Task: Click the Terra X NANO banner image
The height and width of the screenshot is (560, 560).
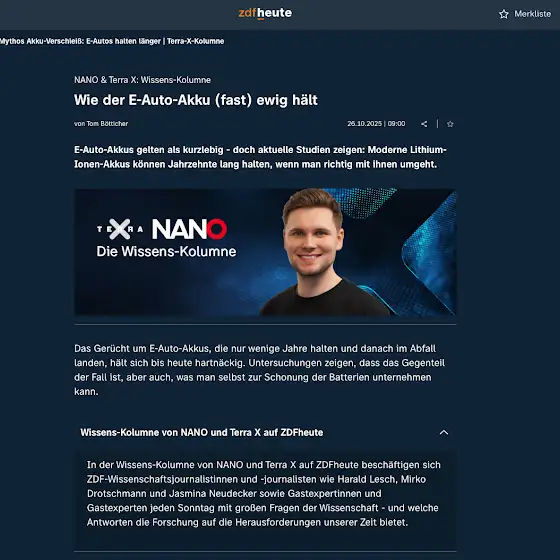Action: pos(265,252)
